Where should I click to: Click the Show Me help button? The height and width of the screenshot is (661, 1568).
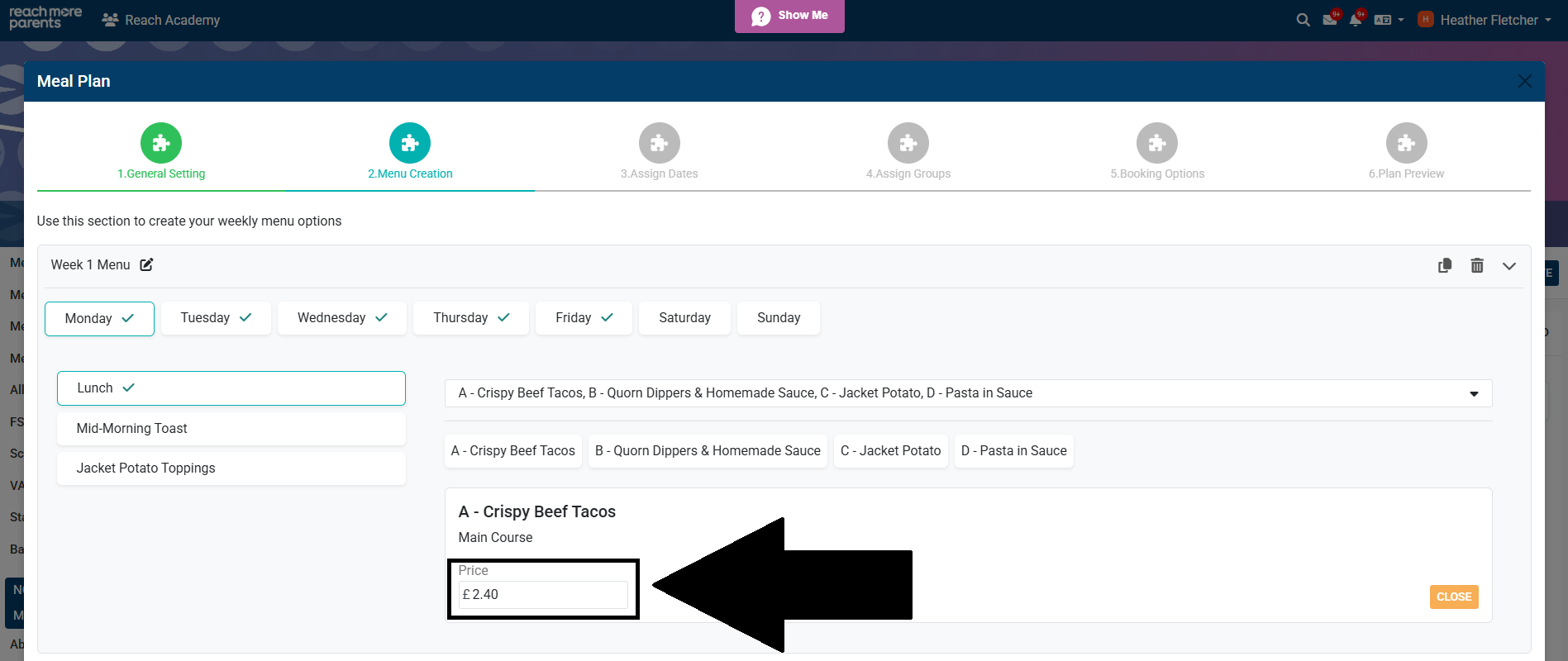pos(789,16)
